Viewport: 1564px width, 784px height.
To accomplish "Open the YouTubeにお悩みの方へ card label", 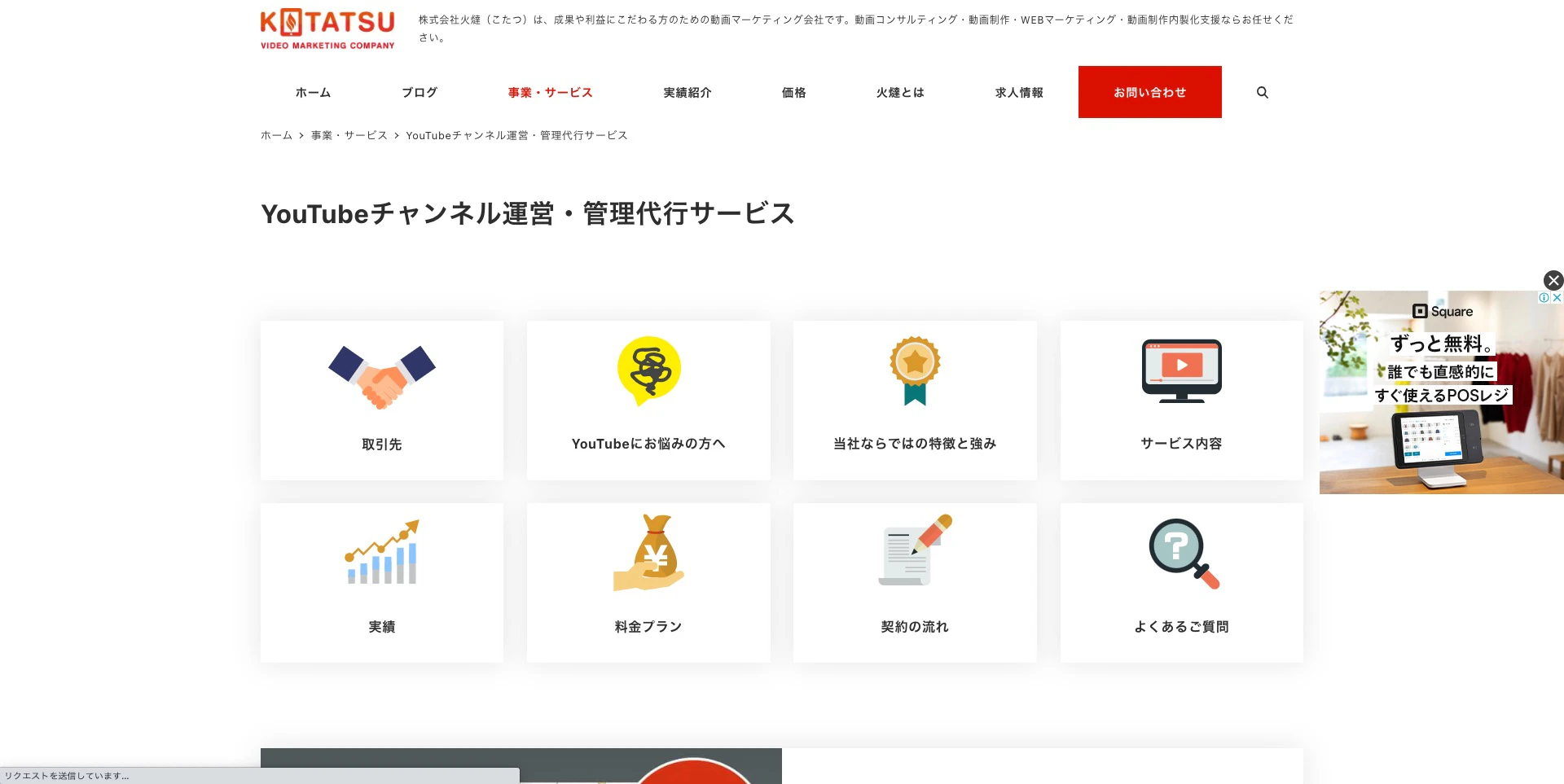I will [648, 444].
